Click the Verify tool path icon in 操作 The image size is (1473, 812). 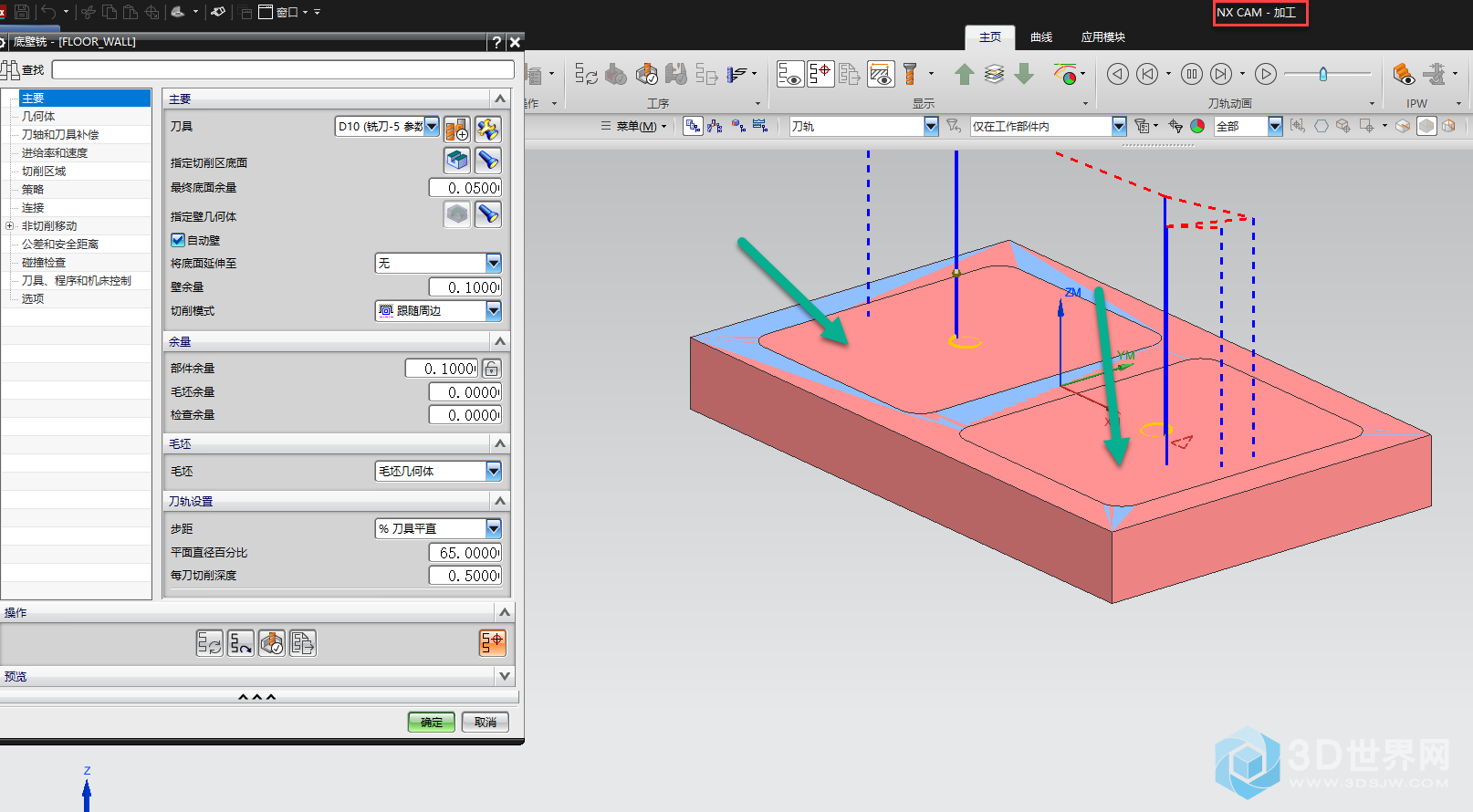pos(272,643)
